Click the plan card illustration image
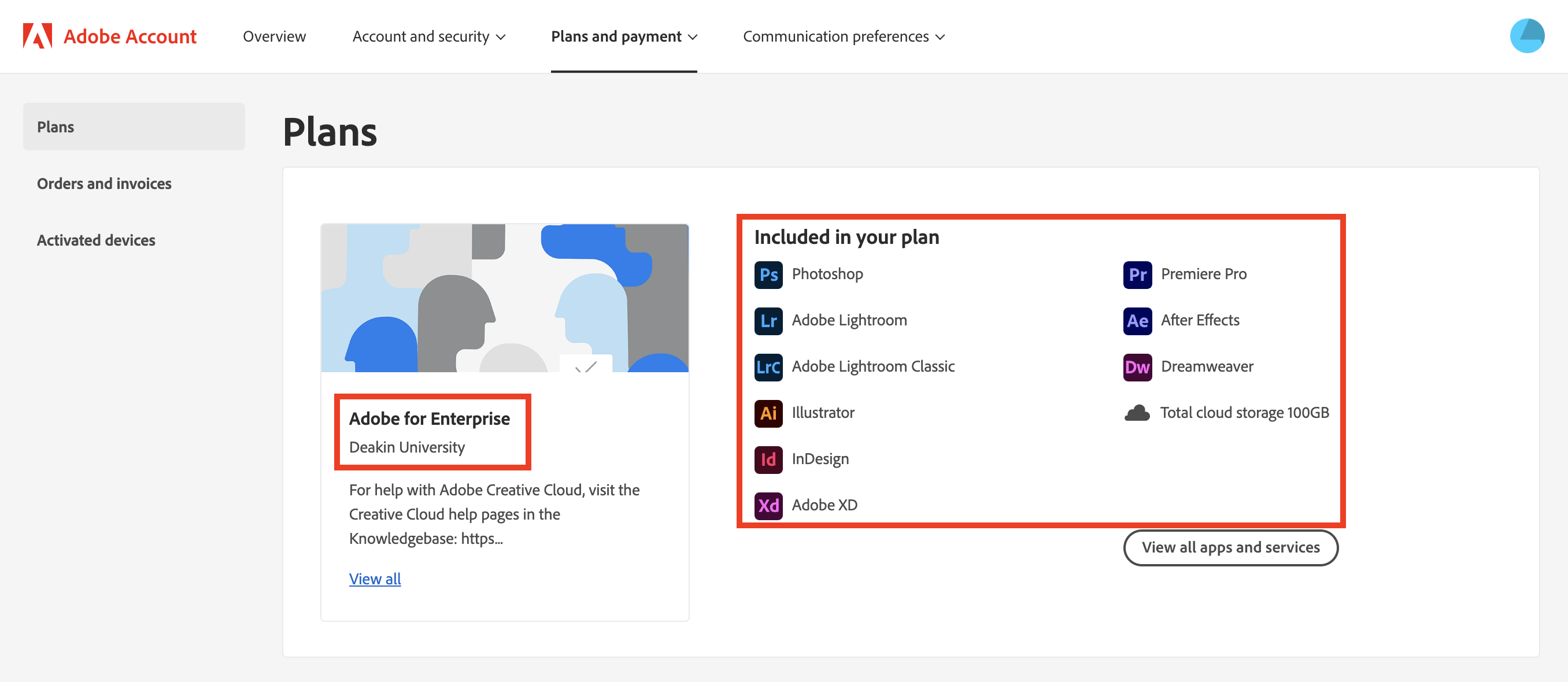This screenshot has width=1568, height=682. [505, 298]
